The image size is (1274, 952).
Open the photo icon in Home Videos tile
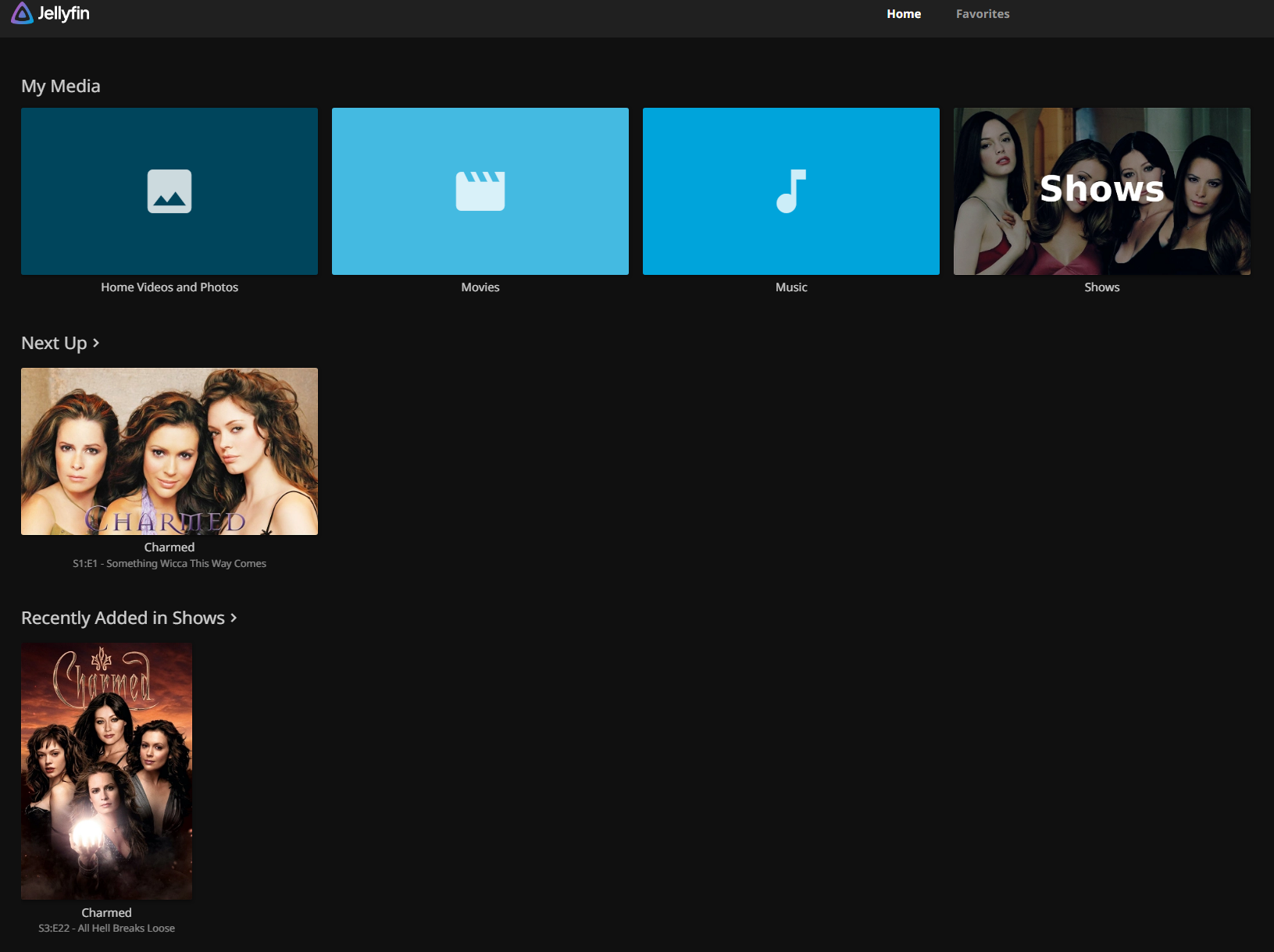170,191
